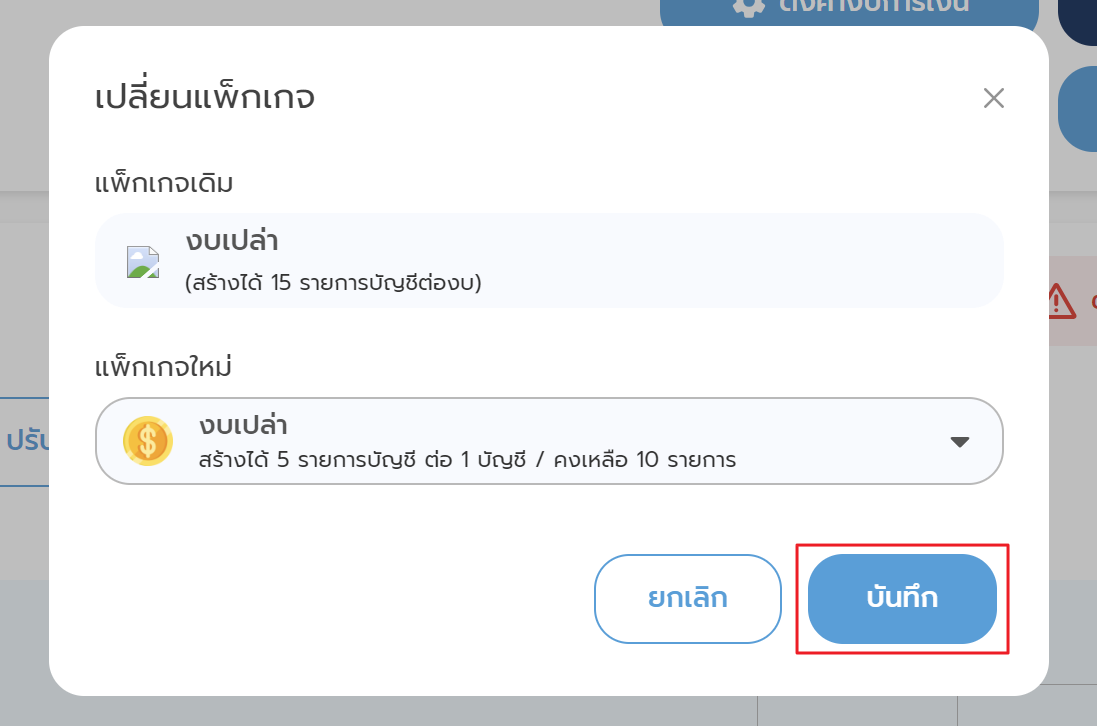Close the change package dialog with X
Viewport: 1097px width, 726px height.
[993, 98]
